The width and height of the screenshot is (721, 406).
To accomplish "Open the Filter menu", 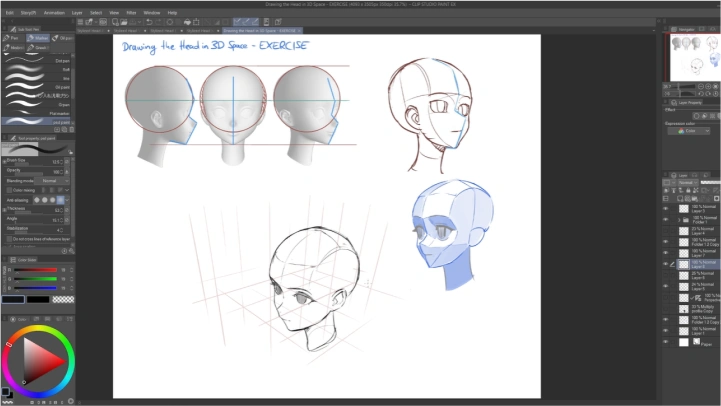I will 131,13.
